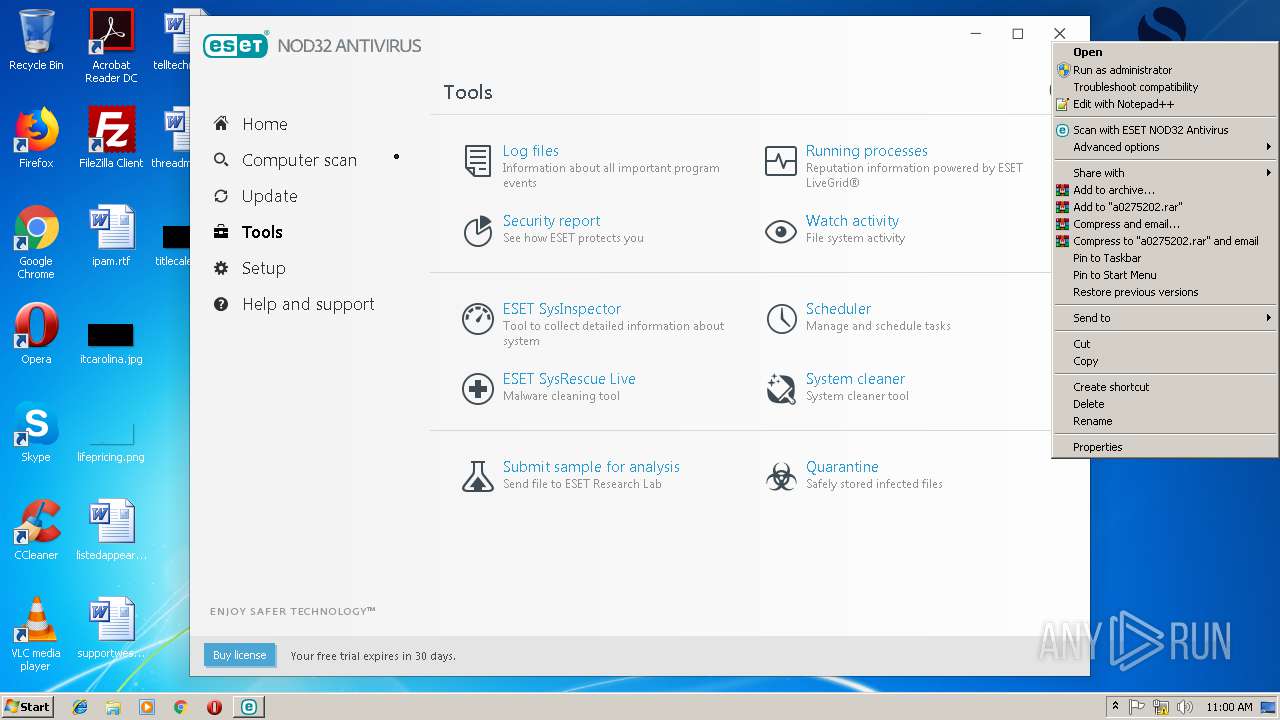The width and height of the screenshot is (1280, 720).
Task: Open the Security report link
Action: pyautogui.click(x=551, y=221)
